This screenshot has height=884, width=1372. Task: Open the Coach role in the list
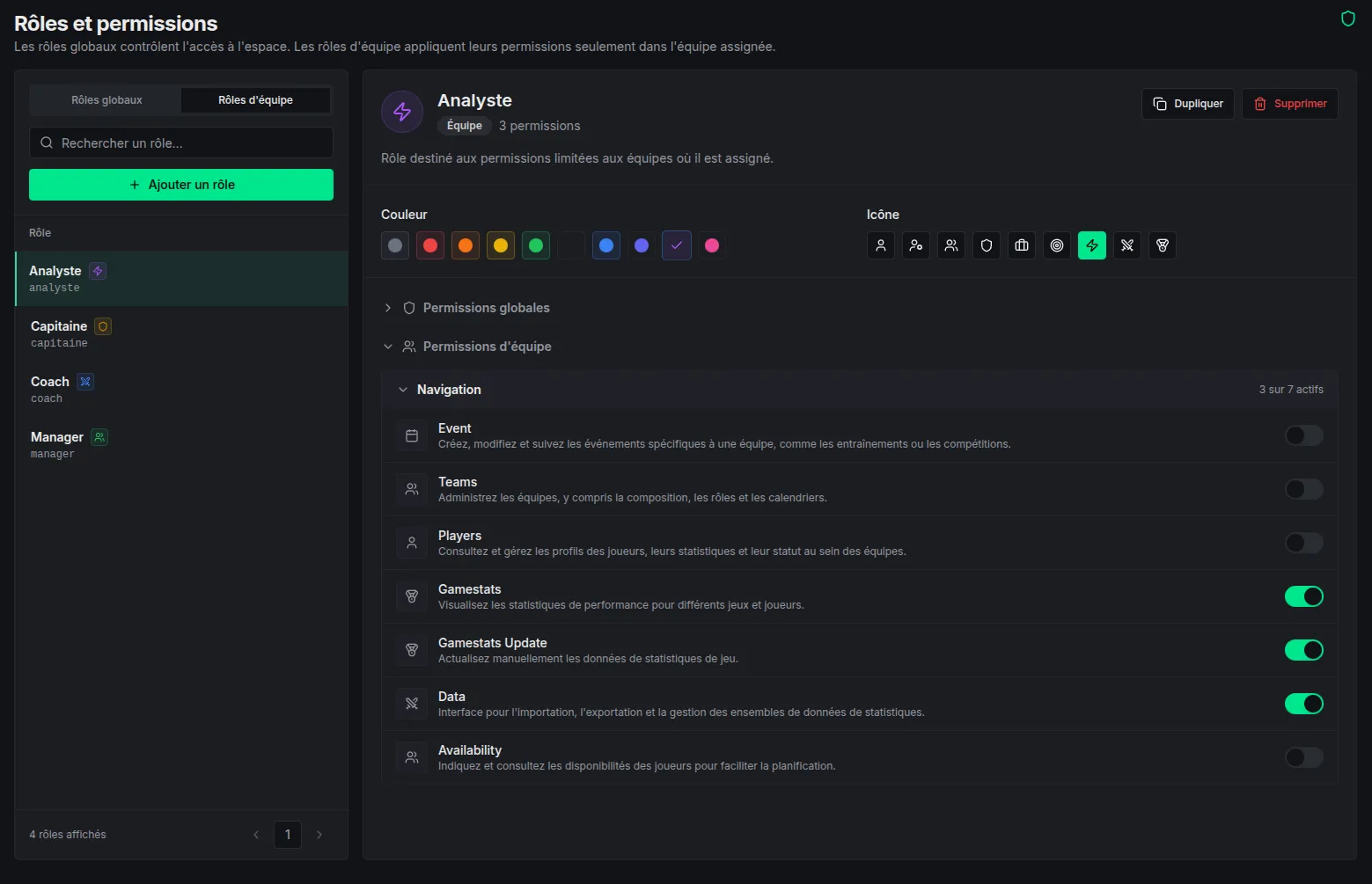pos(181,389)
